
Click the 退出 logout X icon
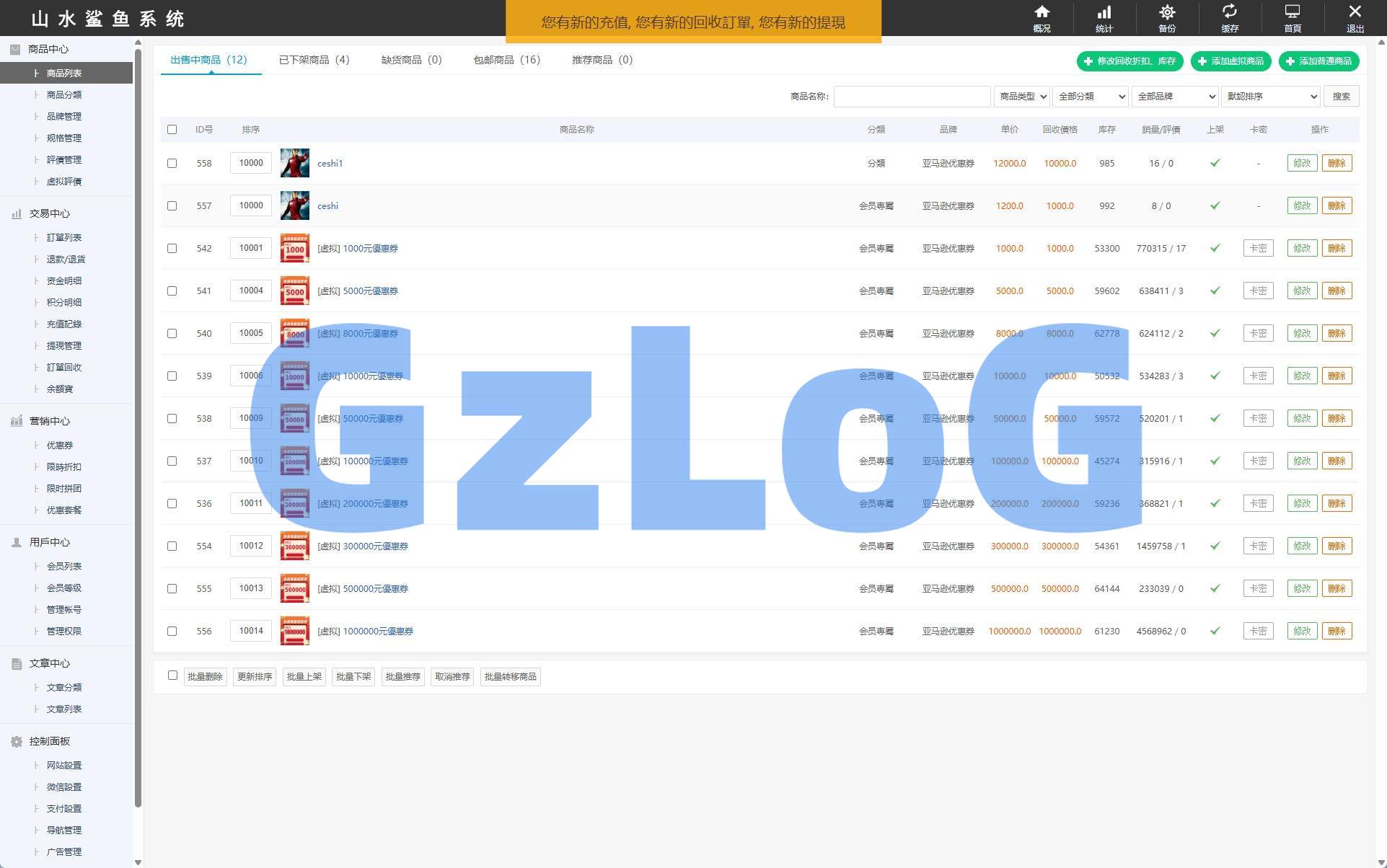coord(1355,12)
